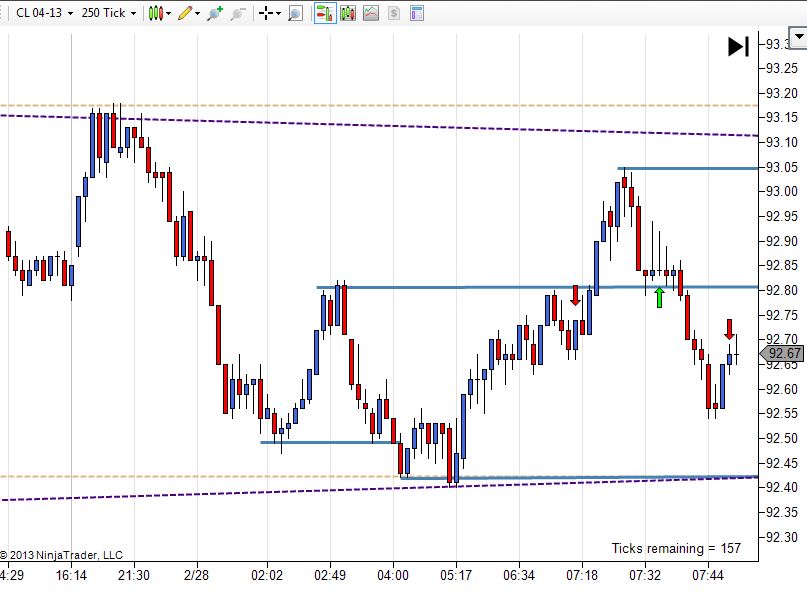Click the zoom in magnifier icon

tap(215, 13)
